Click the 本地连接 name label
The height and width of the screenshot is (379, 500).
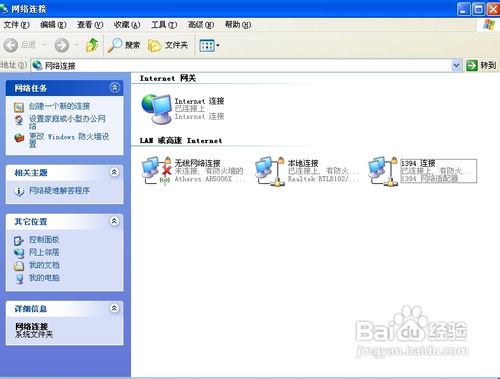[x=303, y=163]
